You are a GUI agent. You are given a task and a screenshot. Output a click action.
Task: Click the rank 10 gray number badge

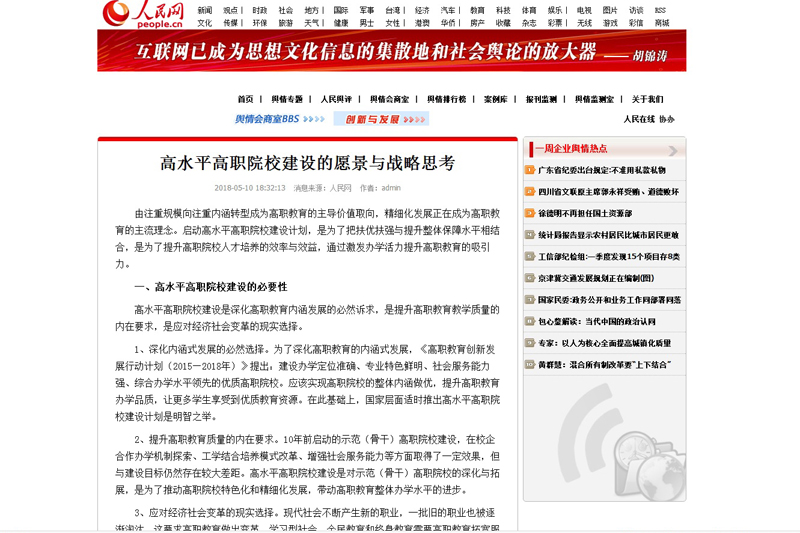point(530,365)
